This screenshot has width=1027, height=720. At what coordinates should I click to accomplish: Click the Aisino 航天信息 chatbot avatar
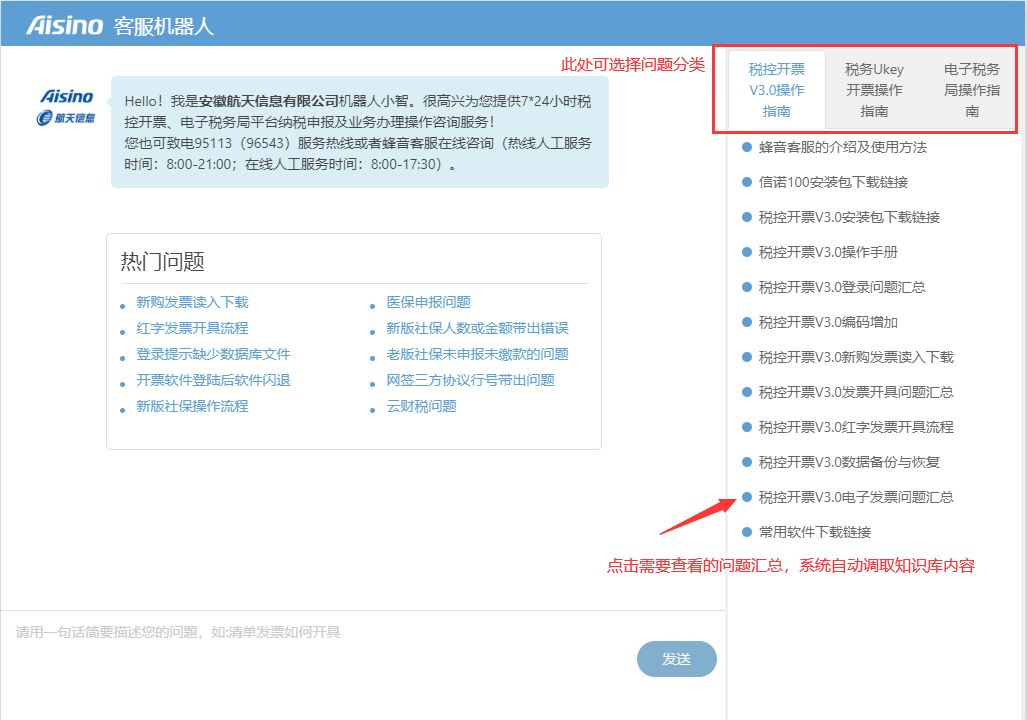coord(65,107)
